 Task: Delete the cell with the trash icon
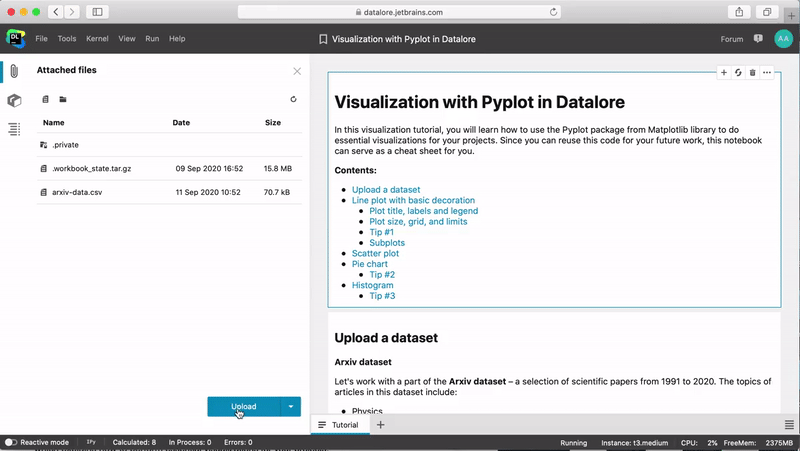click(x=752, y=72)
